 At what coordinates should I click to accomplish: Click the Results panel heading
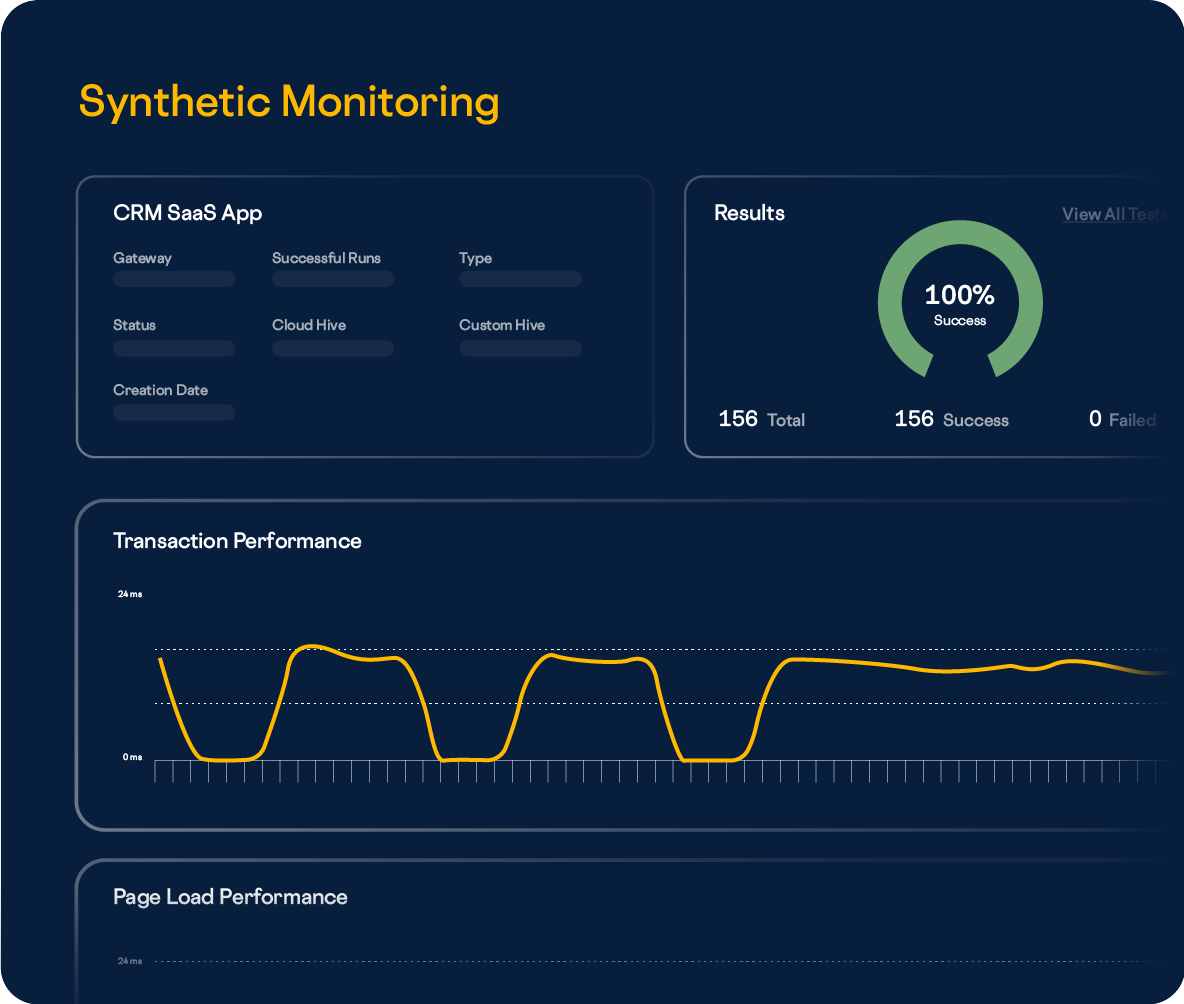749,213
